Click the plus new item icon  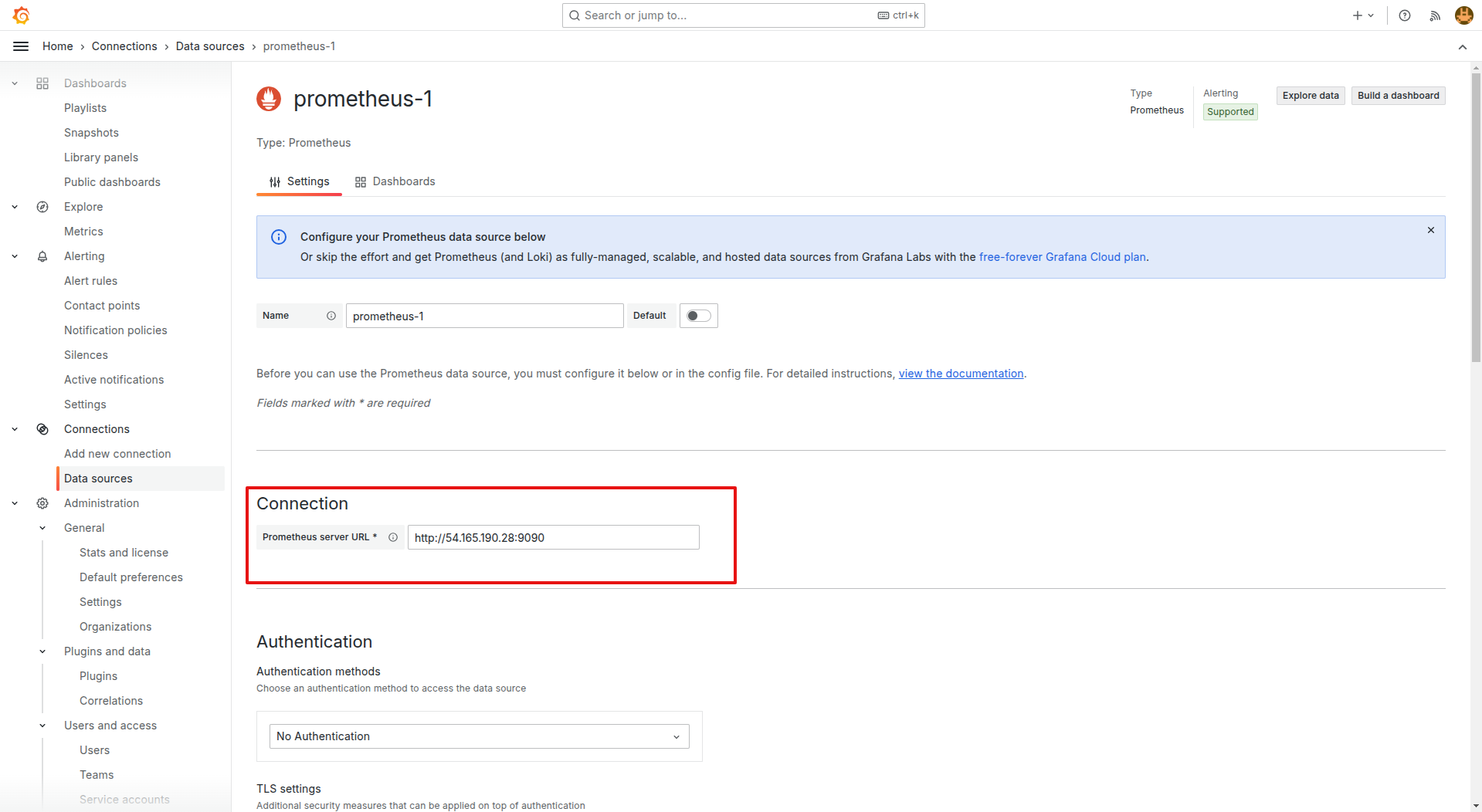1358,15
